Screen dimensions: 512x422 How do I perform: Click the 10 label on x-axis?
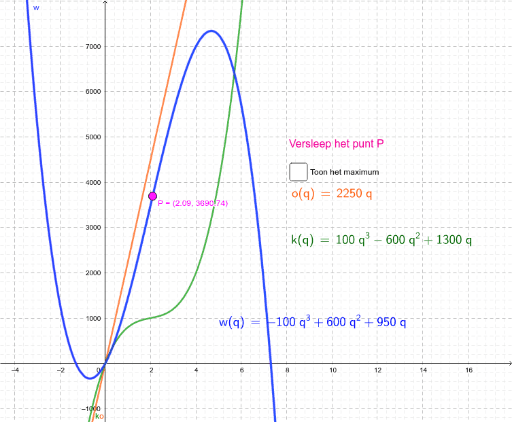point(333,370)
